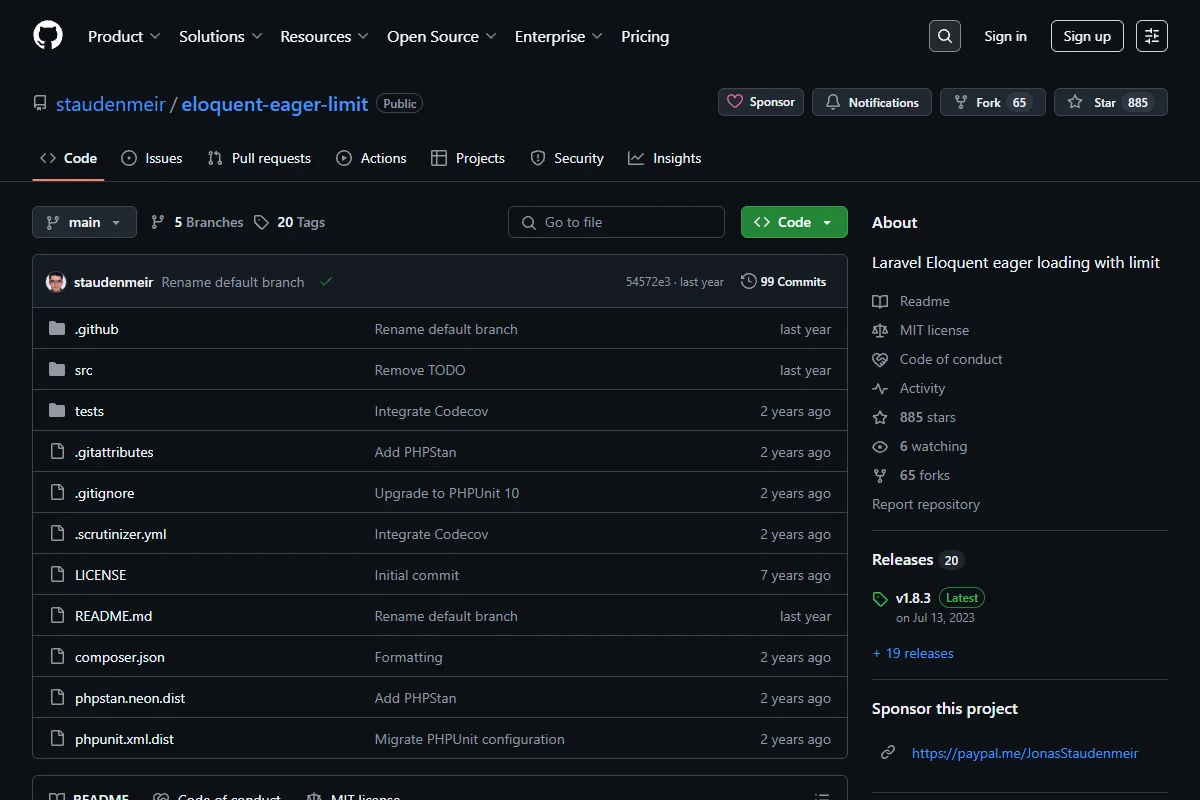
Task: Click the Sign up button
Action: click(1087, 36)
